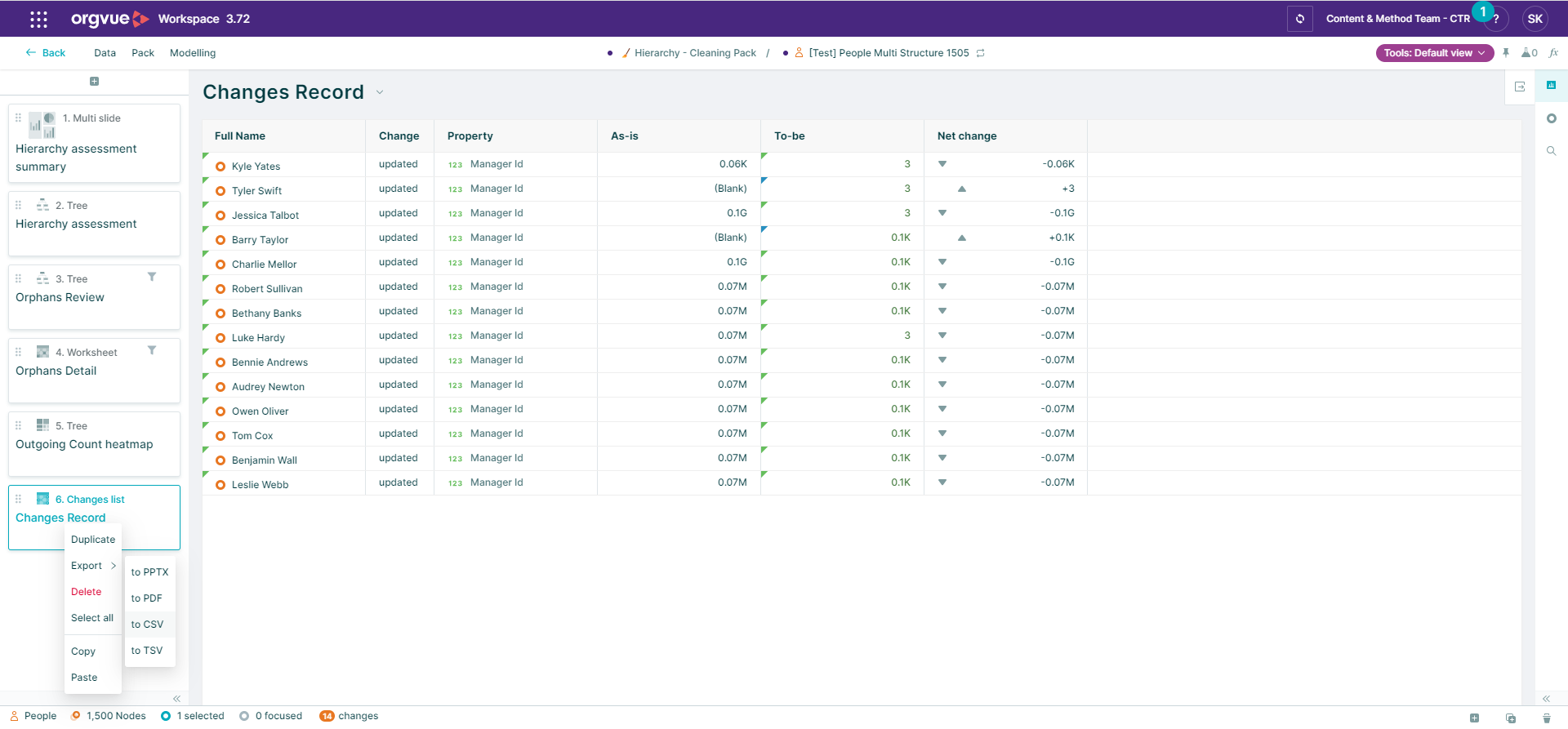
Task: Click filter icon on Orphans Review slide
Action: point(152,277)
